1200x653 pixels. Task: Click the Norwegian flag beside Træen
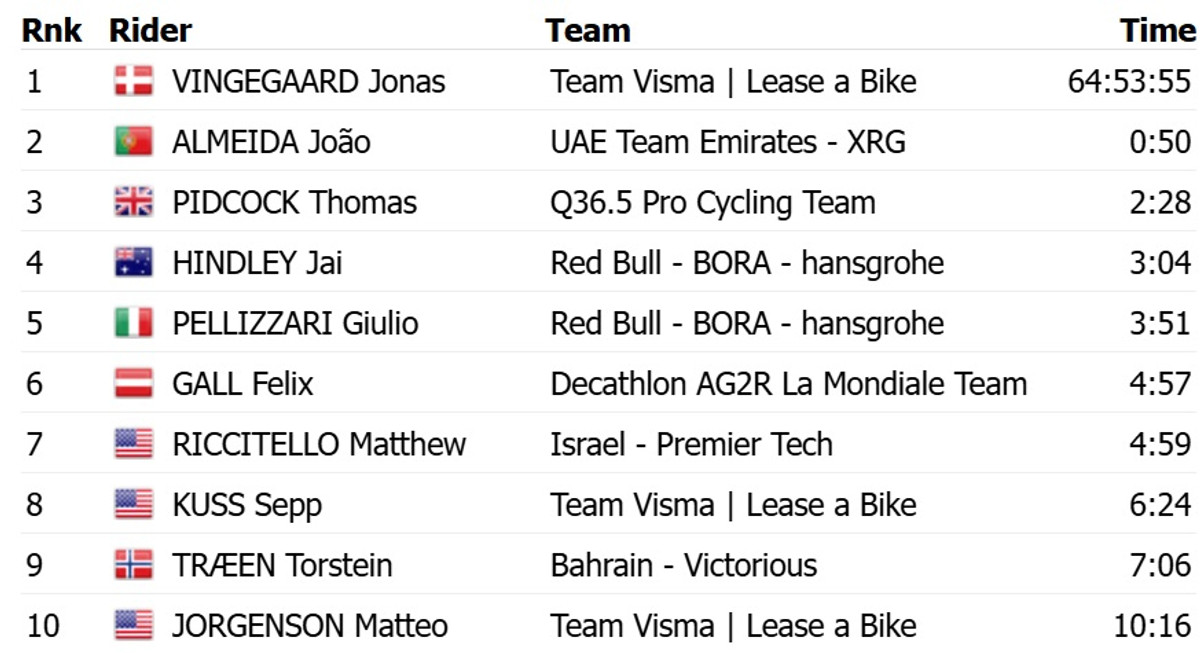(x=133, y=565)
